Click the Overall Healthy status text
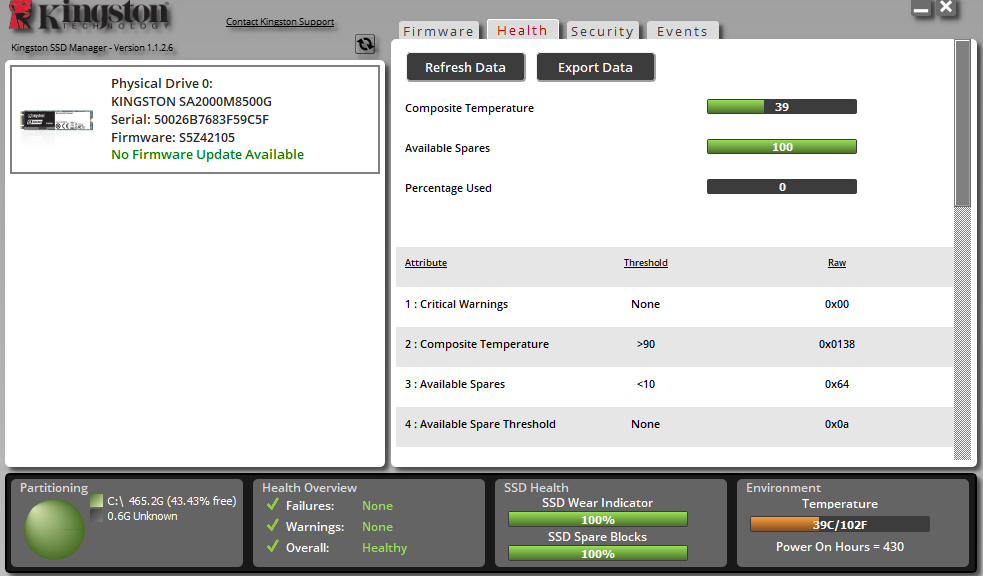 (384, 547)
